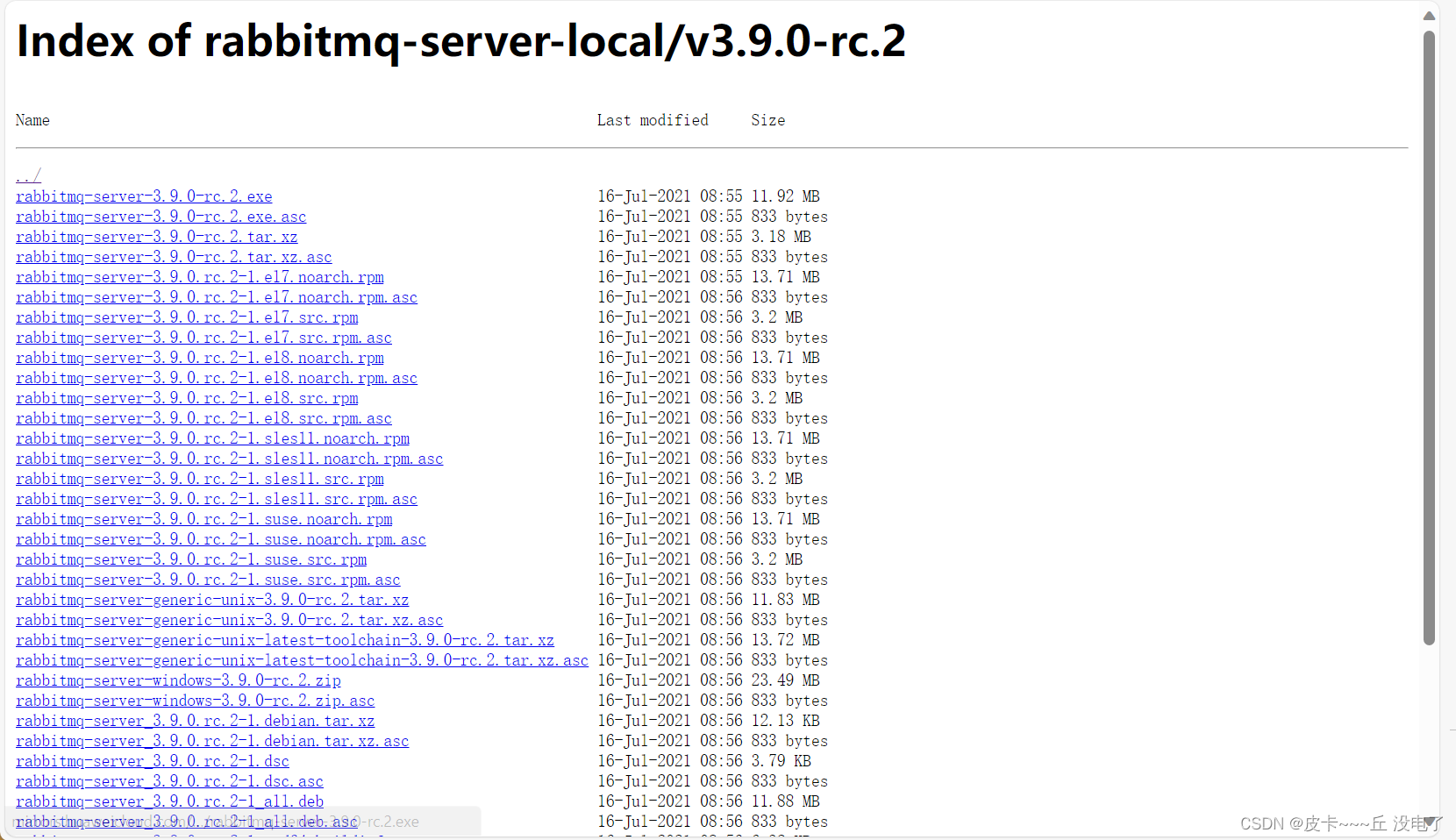Image resolution: width=1456 pixels, height=840 pixels.
Task: Download the el8.noarch.rpm package
Action: click(199, 358)
